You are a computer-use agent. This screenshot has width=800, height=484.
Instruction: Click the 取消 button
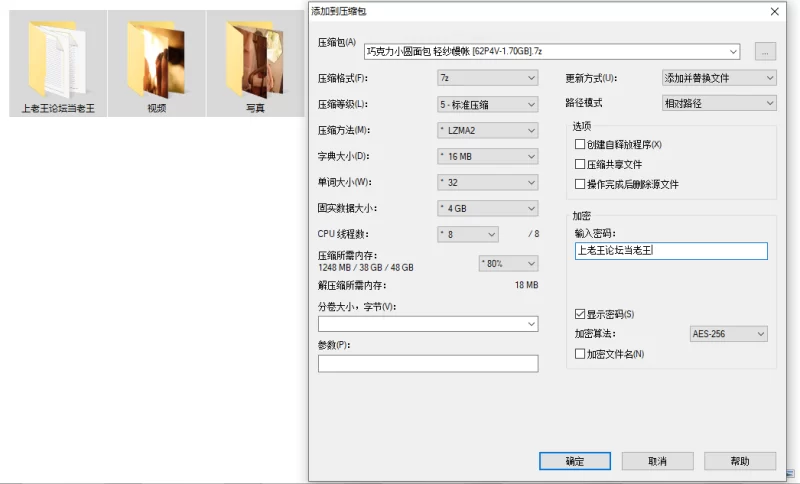pos(657,461)
